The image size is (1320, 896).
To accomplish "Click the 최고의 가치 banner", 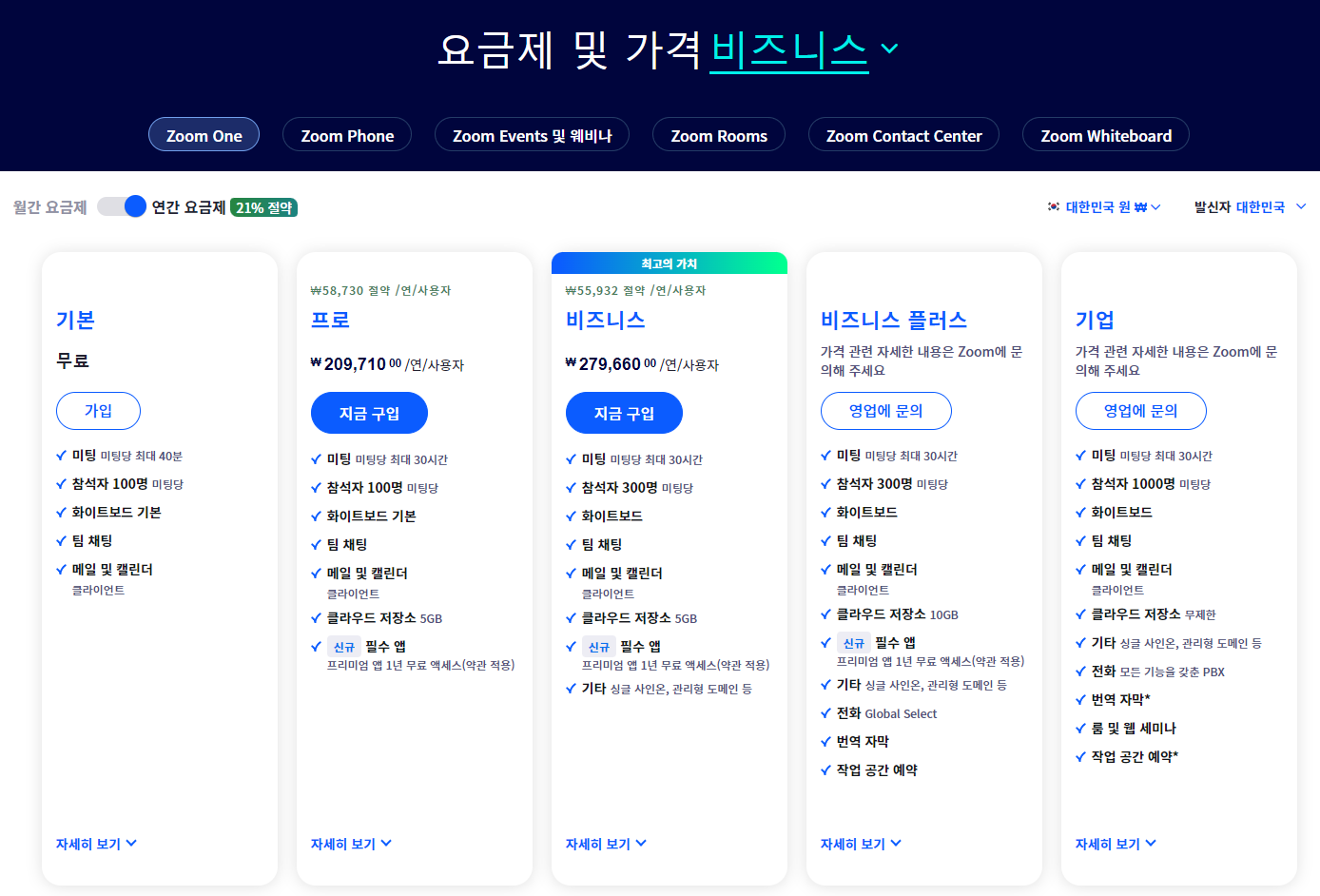I will (670, 263).
